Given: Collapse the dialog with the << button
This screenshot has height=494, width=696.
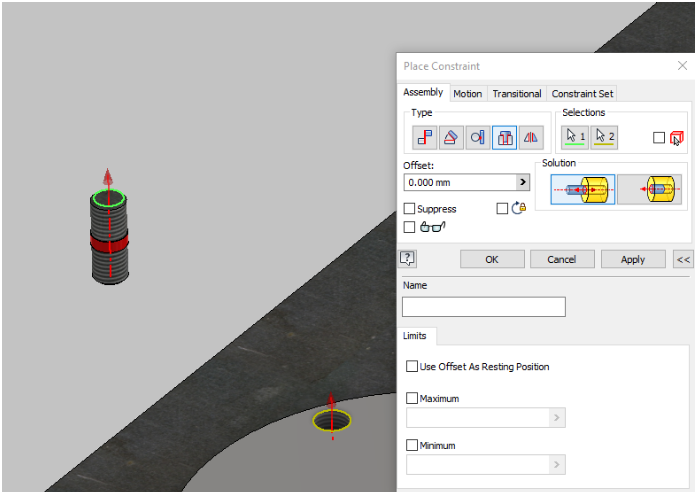Looking at the screenshot, I should (x=683, y=259).
